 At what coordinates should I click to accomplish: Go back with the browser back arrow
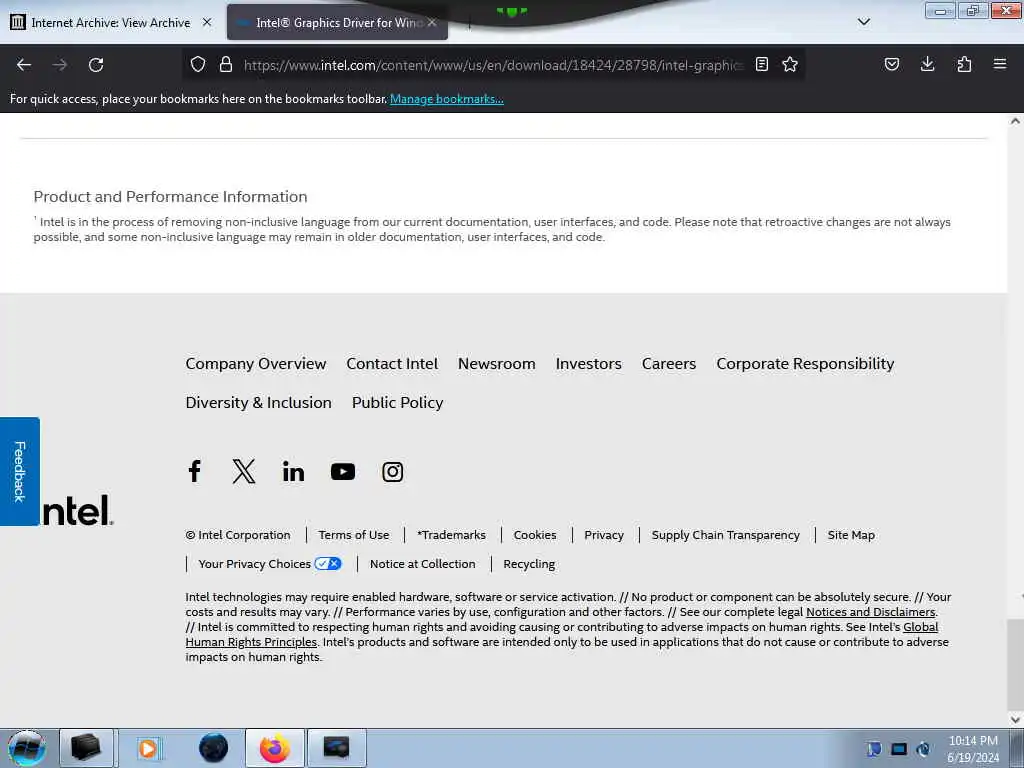[x=24, y=65]
